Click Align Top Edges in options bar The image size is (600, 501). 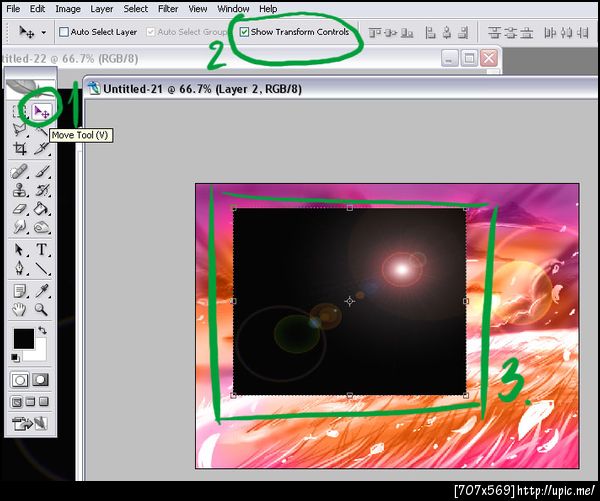(x=375, y=33)
